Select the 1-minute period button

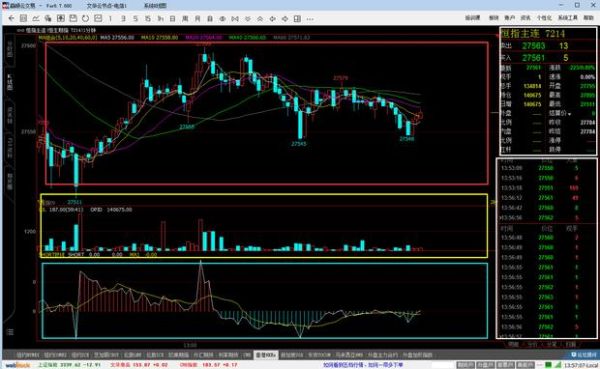point(110,18)
